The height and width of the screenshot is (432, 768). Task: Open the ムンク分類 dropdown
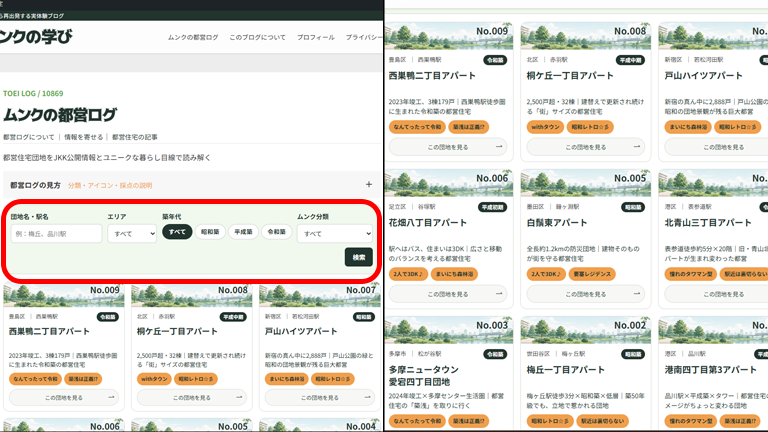pos(335,234)
